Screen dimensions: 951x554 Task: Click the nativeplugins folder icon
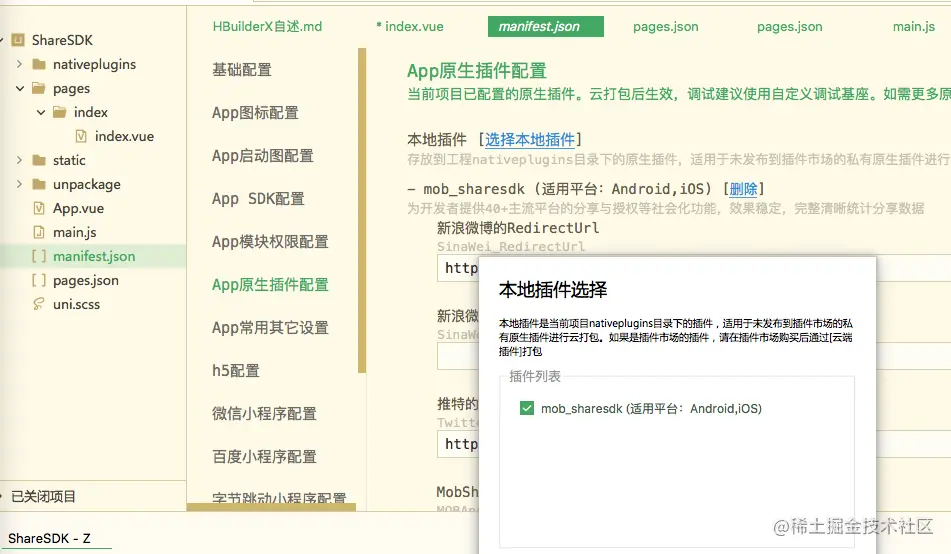[x=39, y=64]
